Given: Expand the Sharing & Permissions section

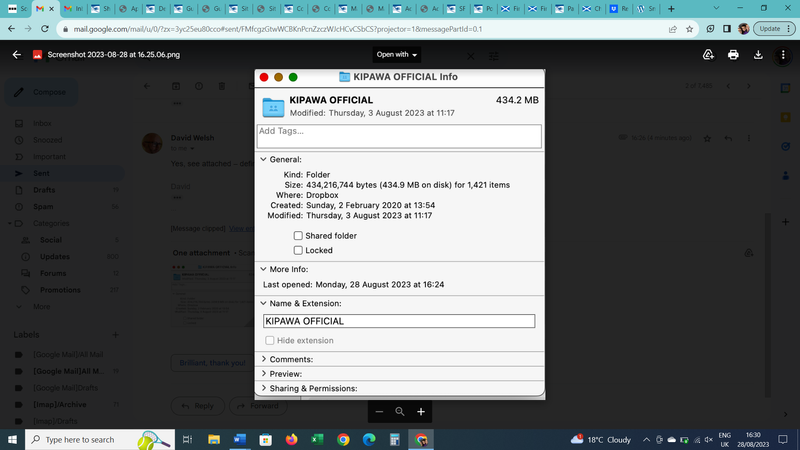Looking at the screenshot, I should pyautogui.click(x=263, y=388).
